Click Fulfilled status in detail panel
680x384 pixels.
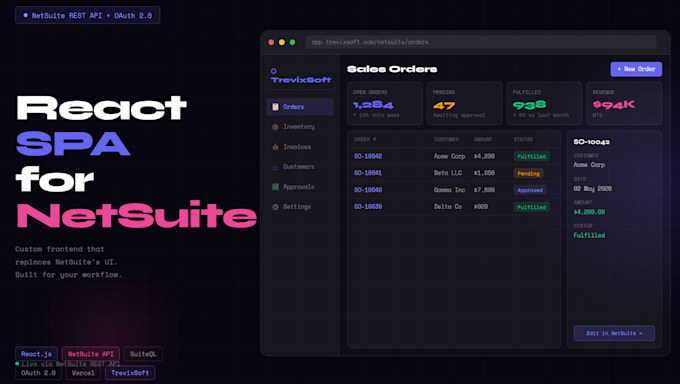click(589, 235)
